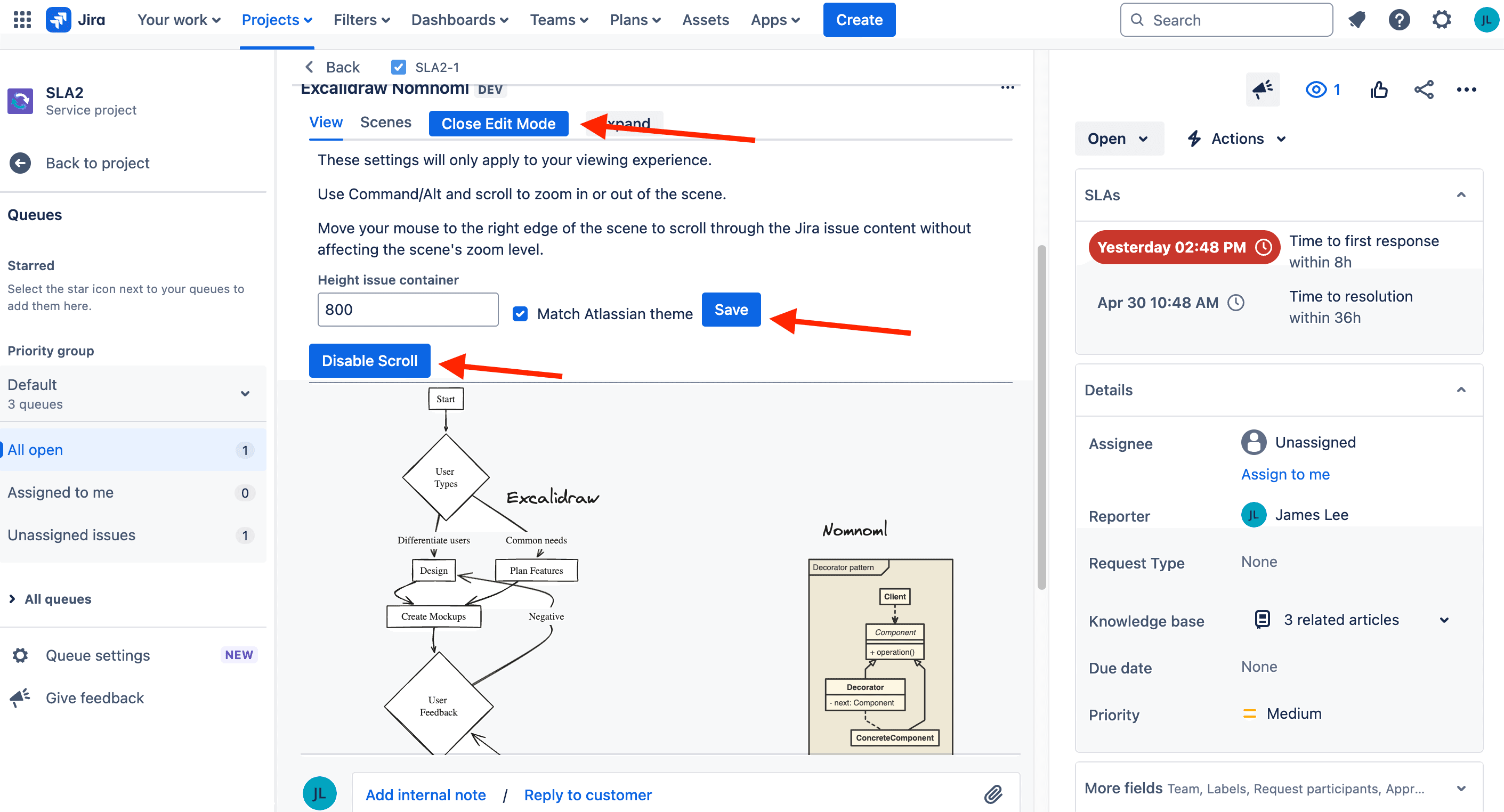1504x812 pixels.
Task: Expand the 3 related articles dropdown
Action: (1444, 619)
